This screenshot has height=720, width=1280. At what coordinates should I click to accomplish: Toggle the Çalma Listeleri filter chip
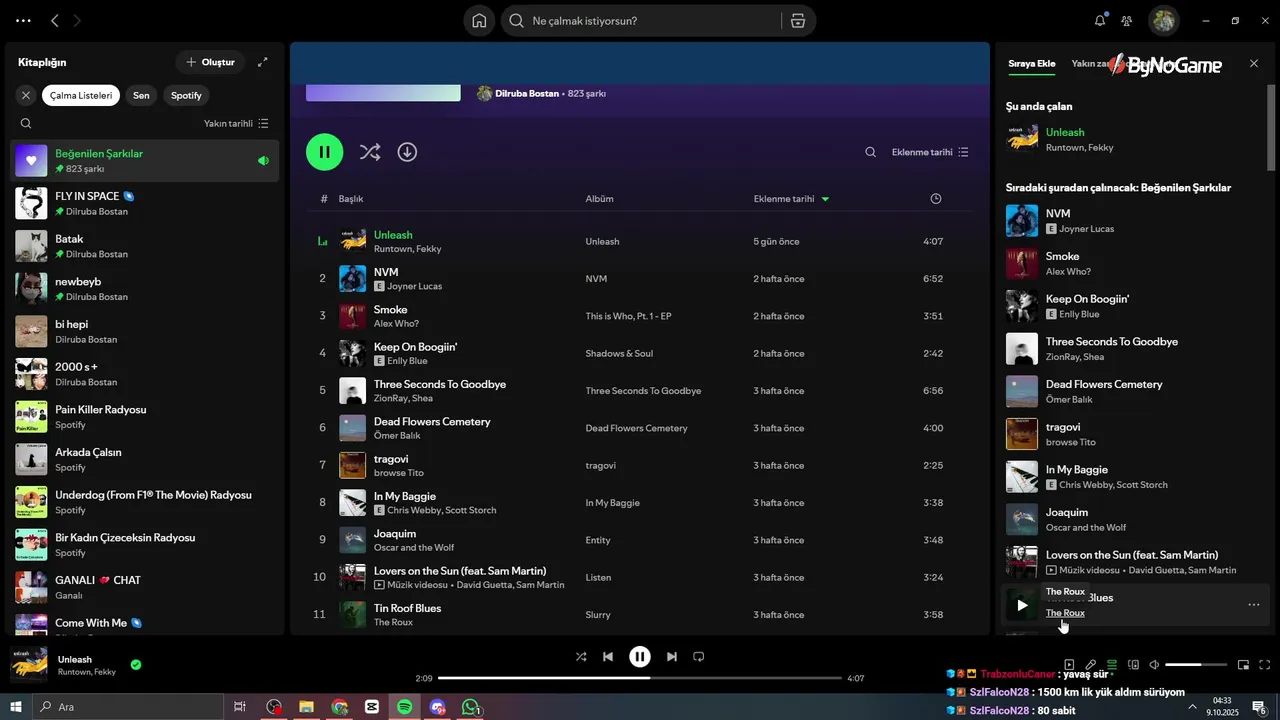(x=81, y=95)
